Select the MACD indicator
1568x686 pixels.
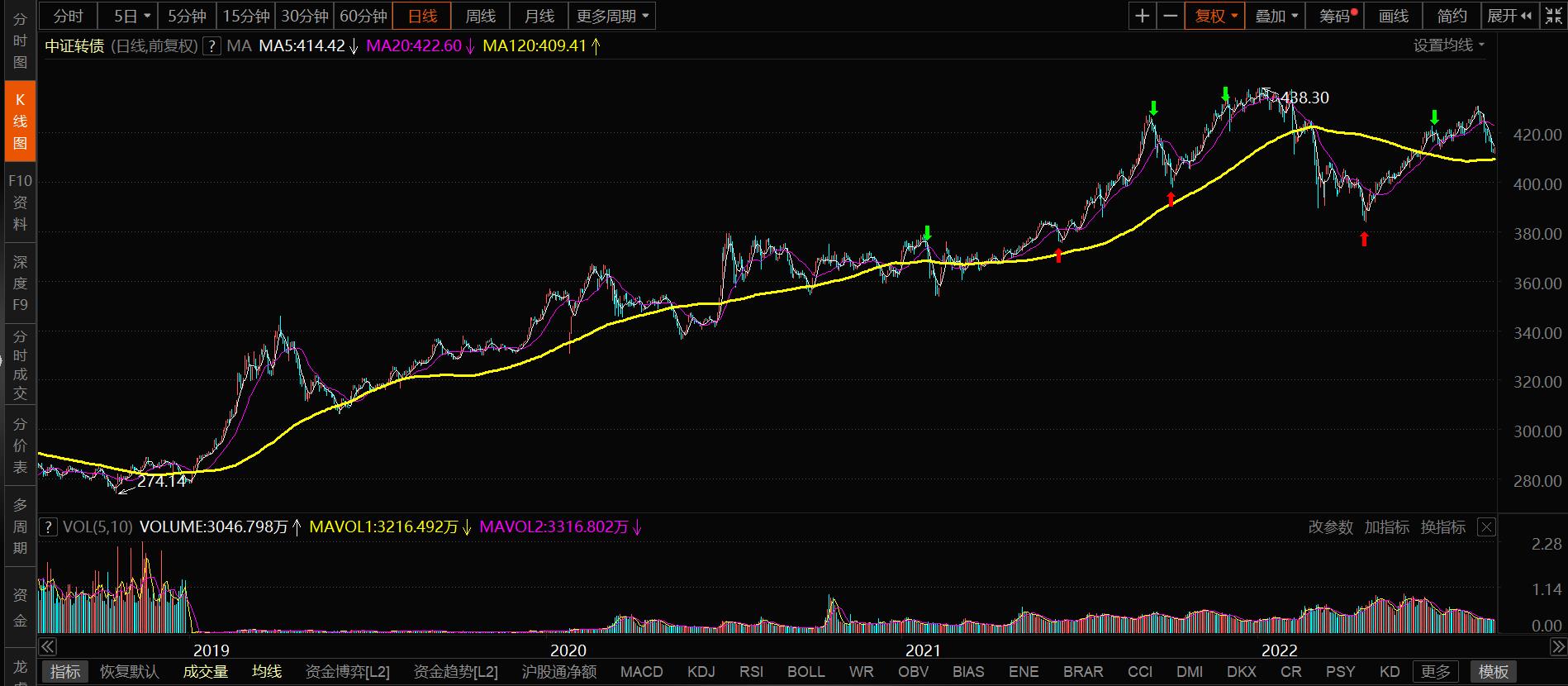(x=641, y=672)
